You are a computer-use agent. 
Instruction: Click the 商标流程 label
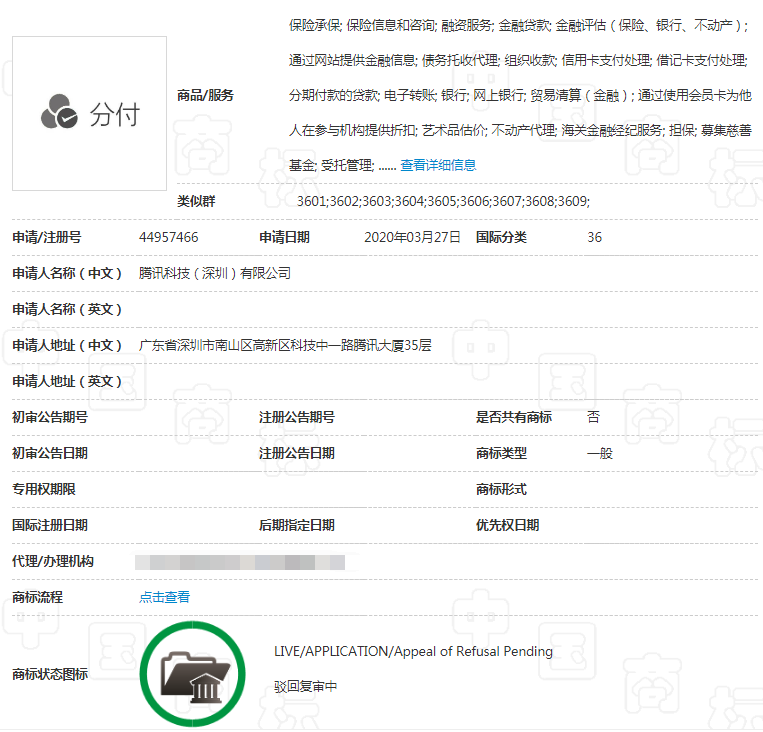pyautogui.click(x=37, y=598)
